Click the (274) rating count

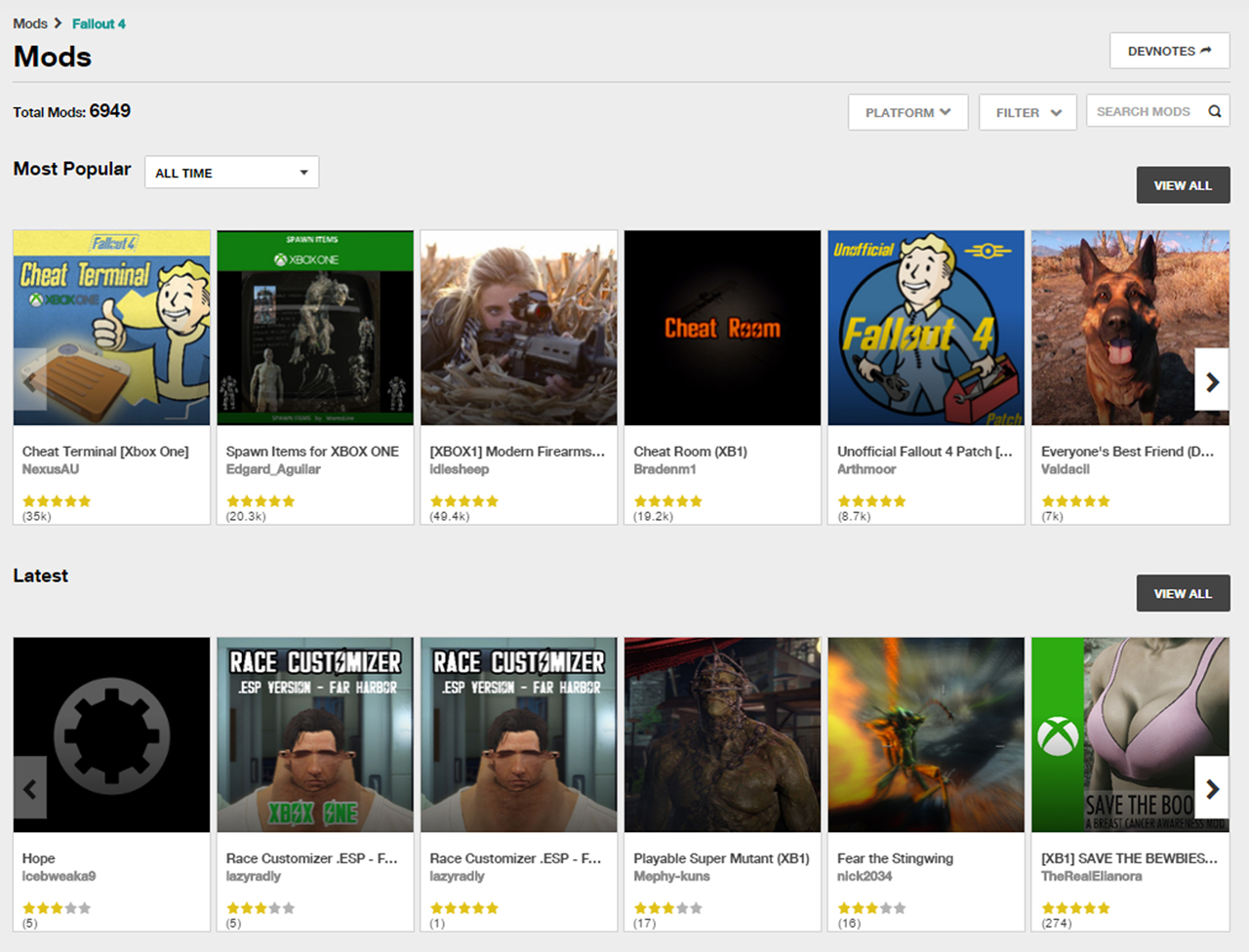(1057, 923)
